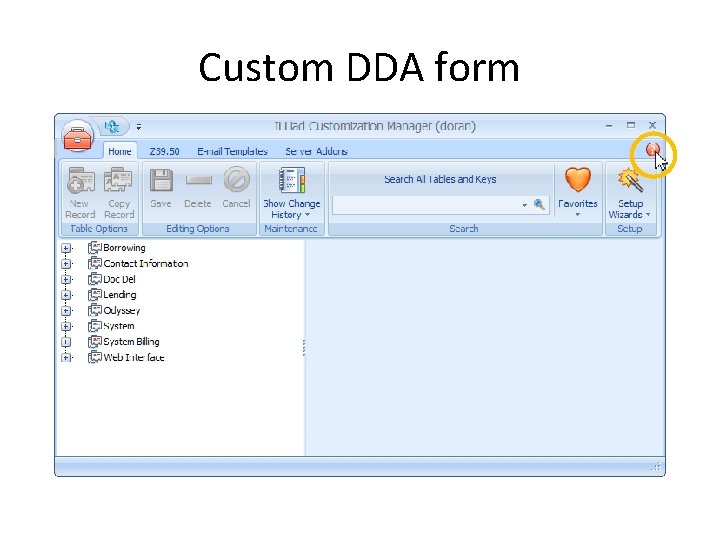720x540 pixels.
Task: Expand the Web Interface tree node
Action: click(x=66, y=358)
